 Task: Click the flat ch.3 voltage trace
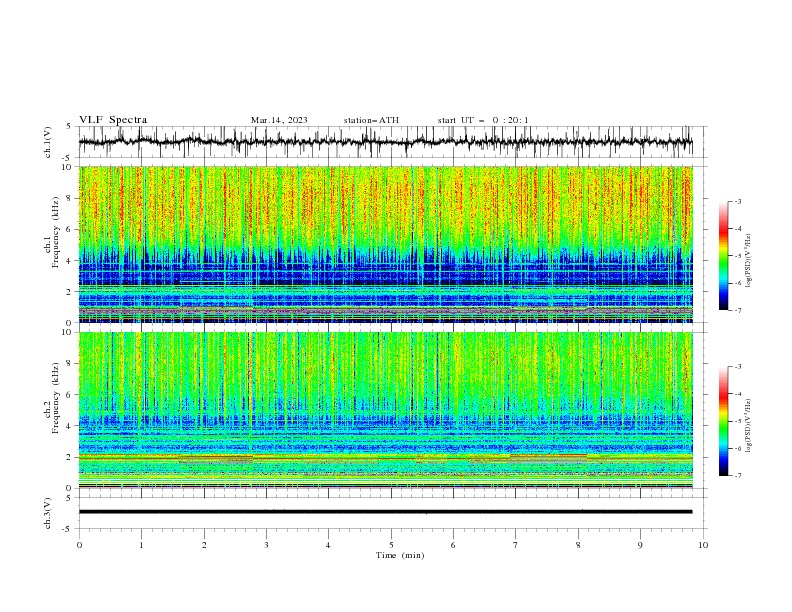coord(385,512)
